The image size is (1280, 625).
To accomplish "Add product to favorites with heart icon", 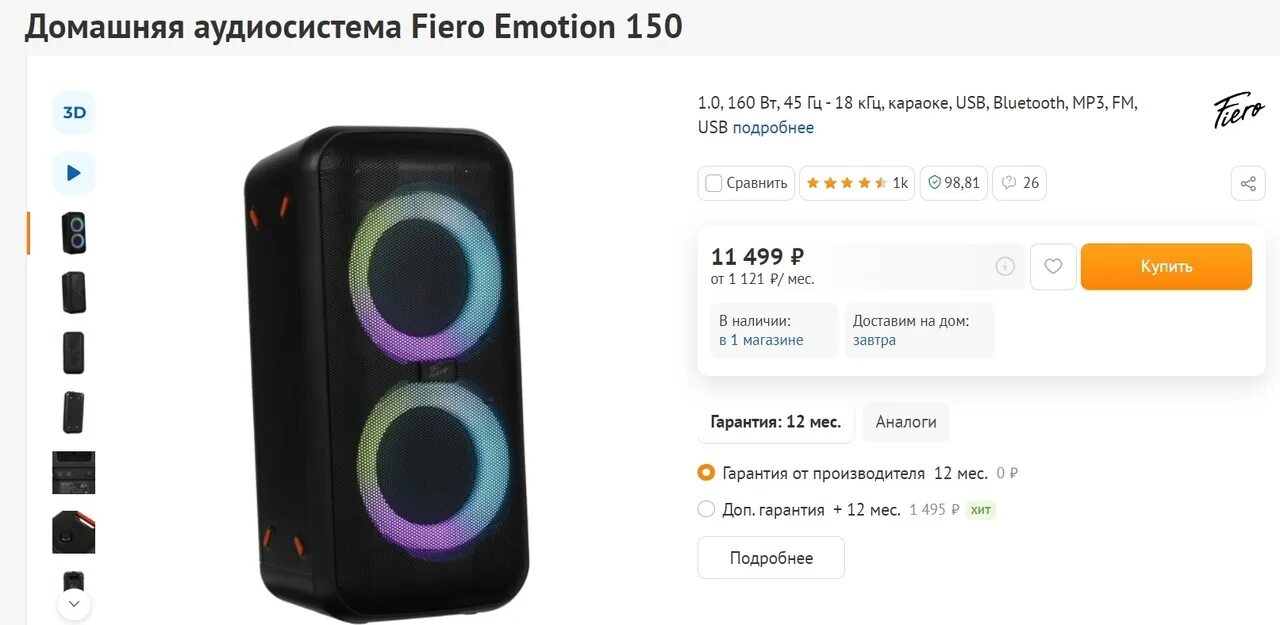I will pyautogui.click(x=1052, y=267).
